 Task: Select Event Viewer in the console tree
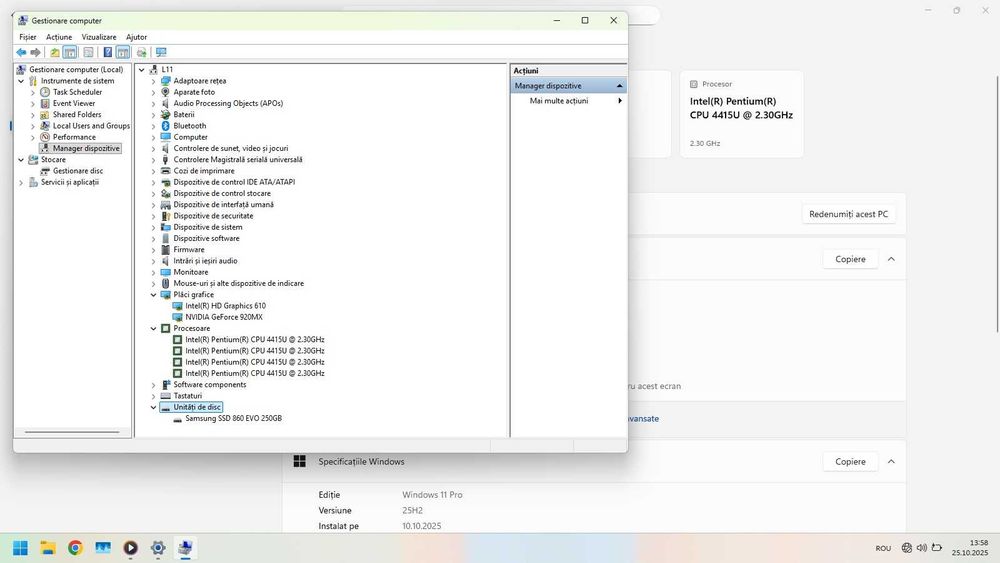pyautogui.click(x=74, y=103)
